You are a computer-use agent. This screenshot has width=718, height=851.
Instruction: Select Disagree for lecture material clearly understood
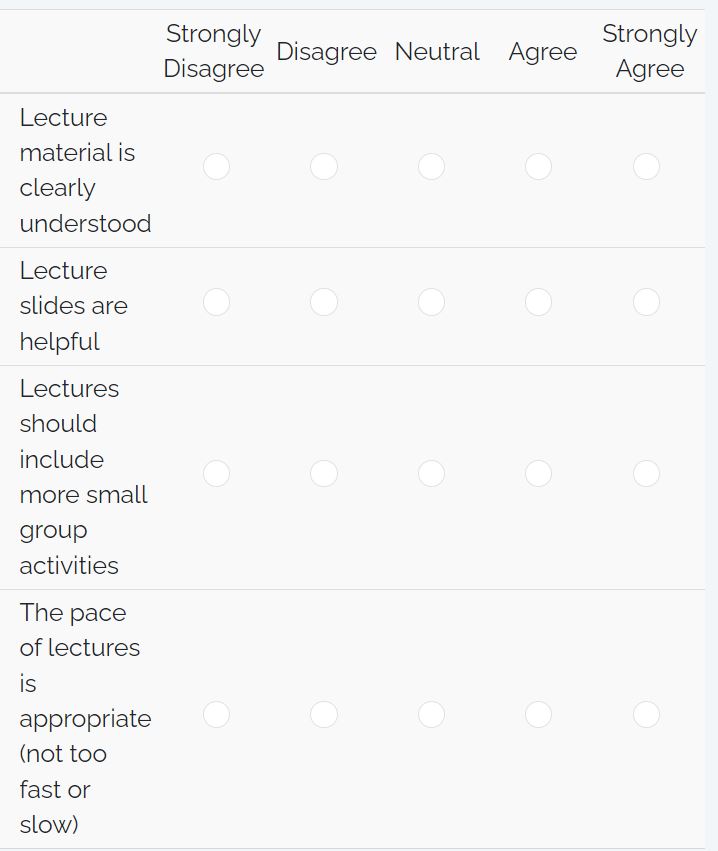324,166
